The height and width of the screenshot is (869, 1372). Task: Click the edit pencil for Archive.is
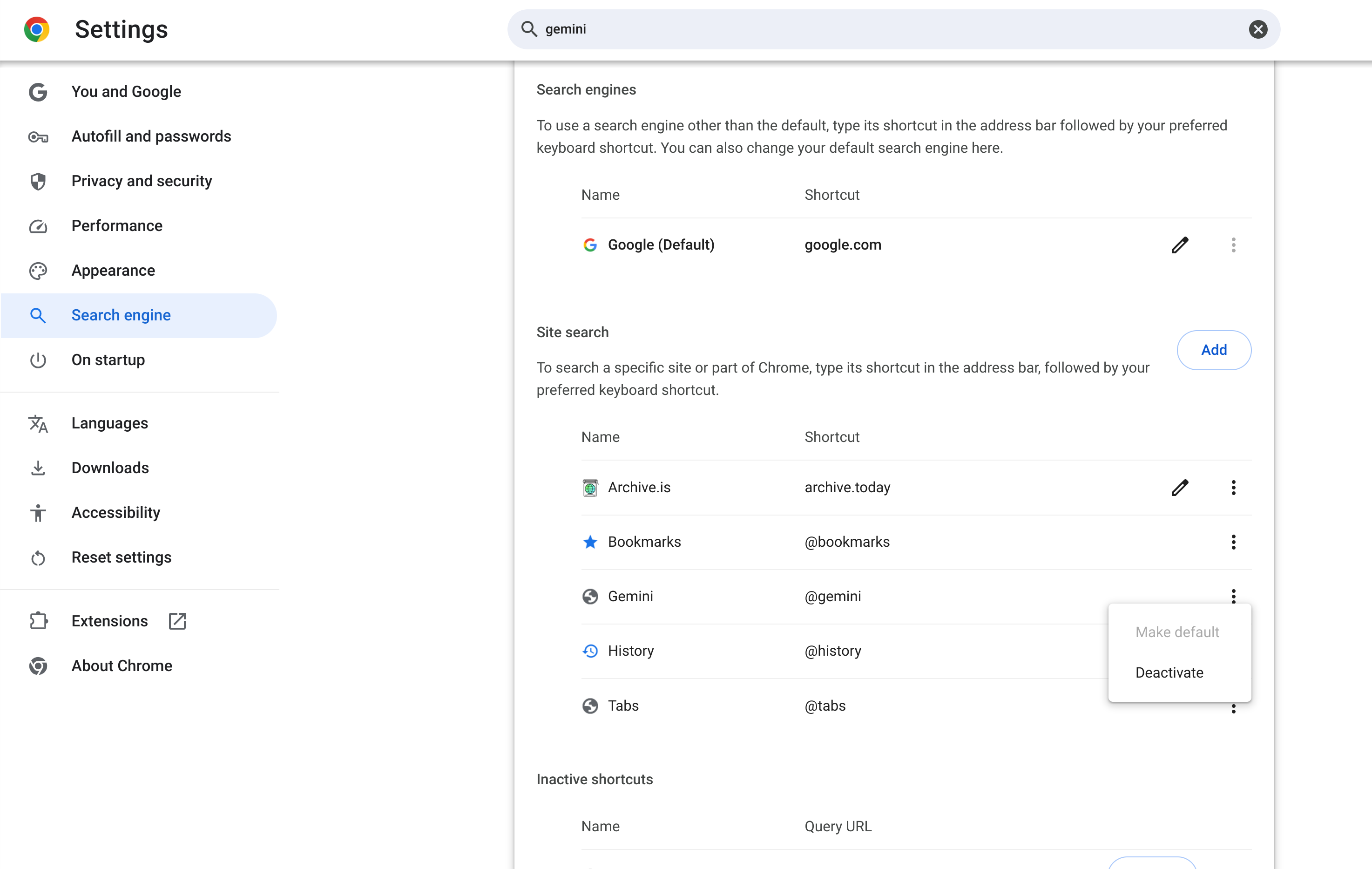coord(1179,487)
